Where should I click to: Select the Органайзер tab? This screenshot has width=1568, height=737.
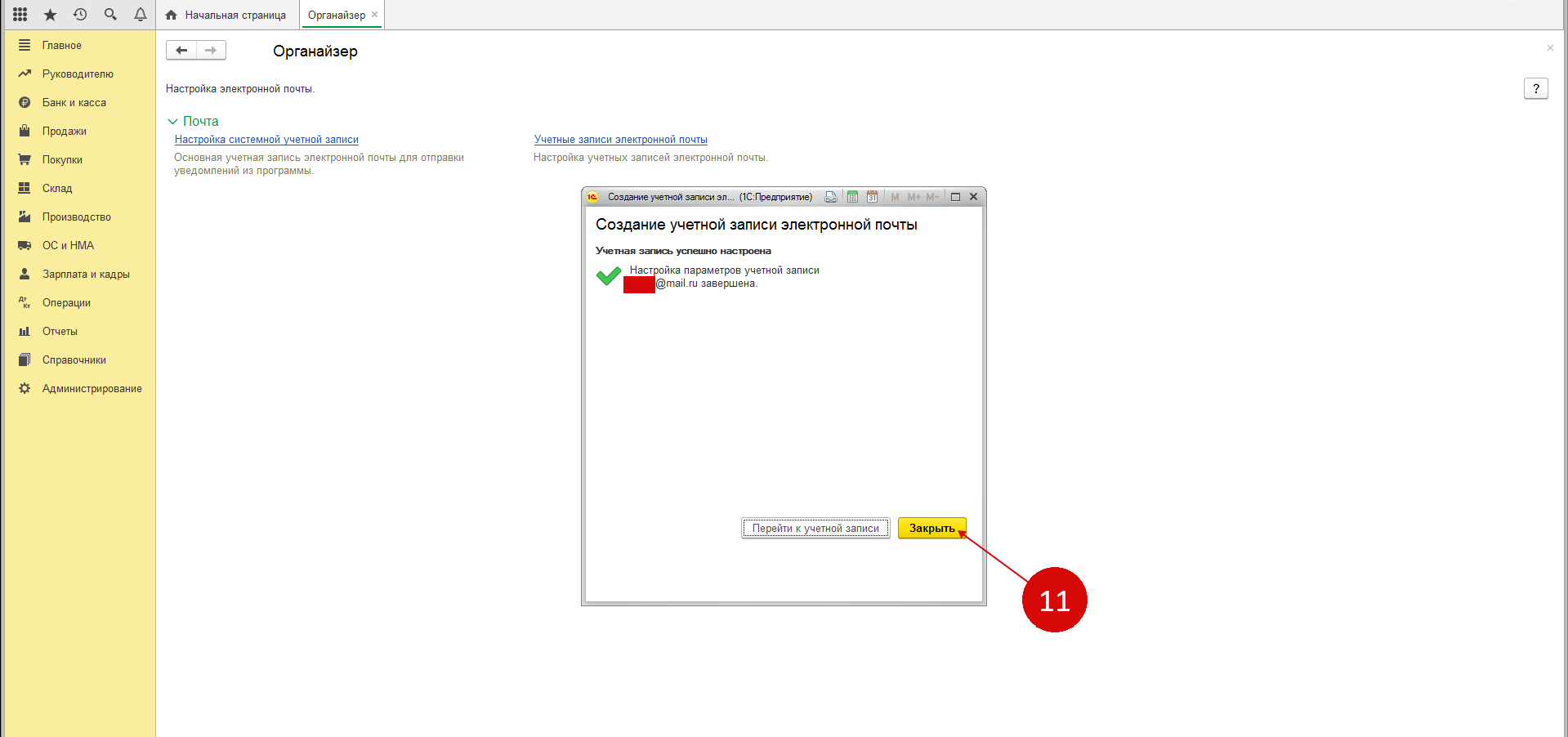(x=337, y=15)
